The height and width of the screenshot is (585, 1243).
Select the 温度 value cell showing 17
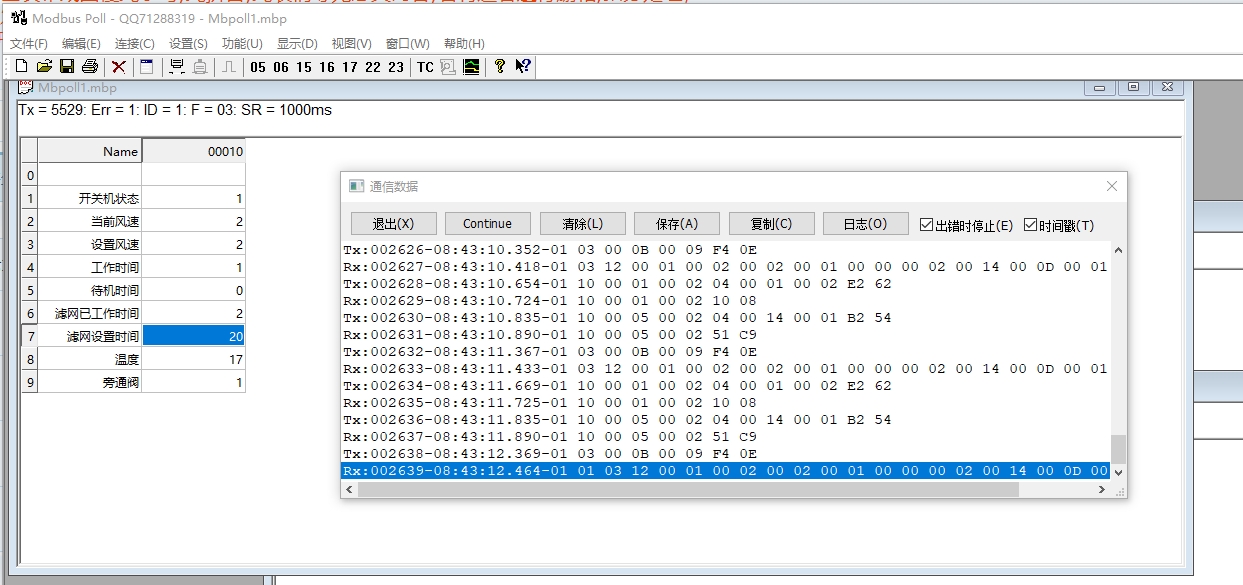pos(193,359)
